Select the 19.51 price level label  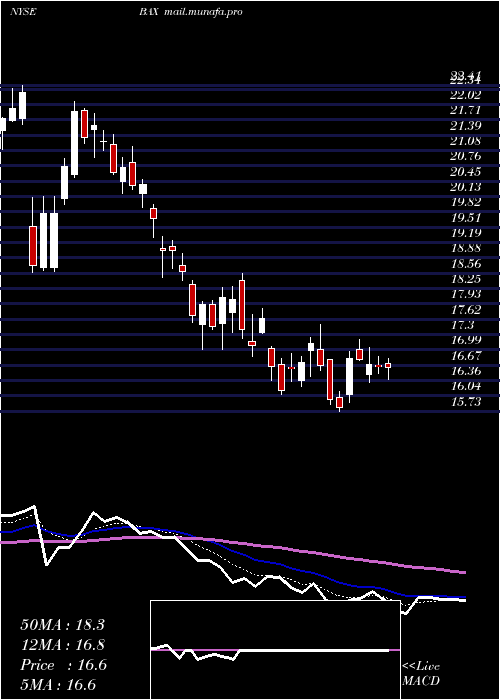click(465, 218)
